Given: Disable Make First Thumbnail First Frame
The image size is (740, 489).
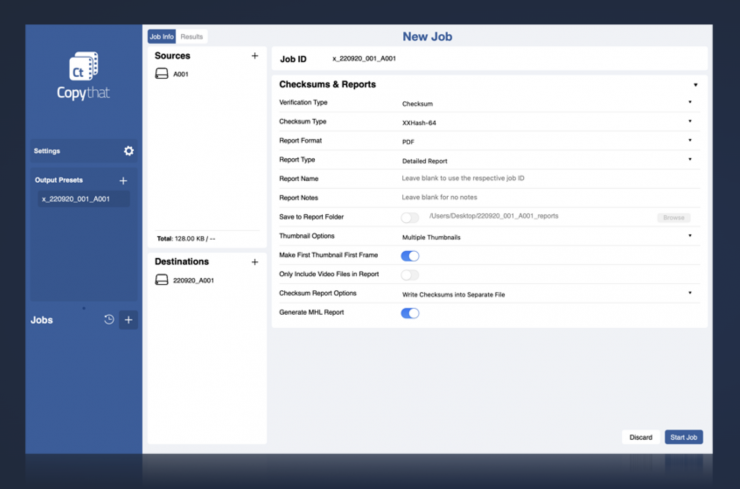Looking at the screenshot, I should (x=410, y=256).
